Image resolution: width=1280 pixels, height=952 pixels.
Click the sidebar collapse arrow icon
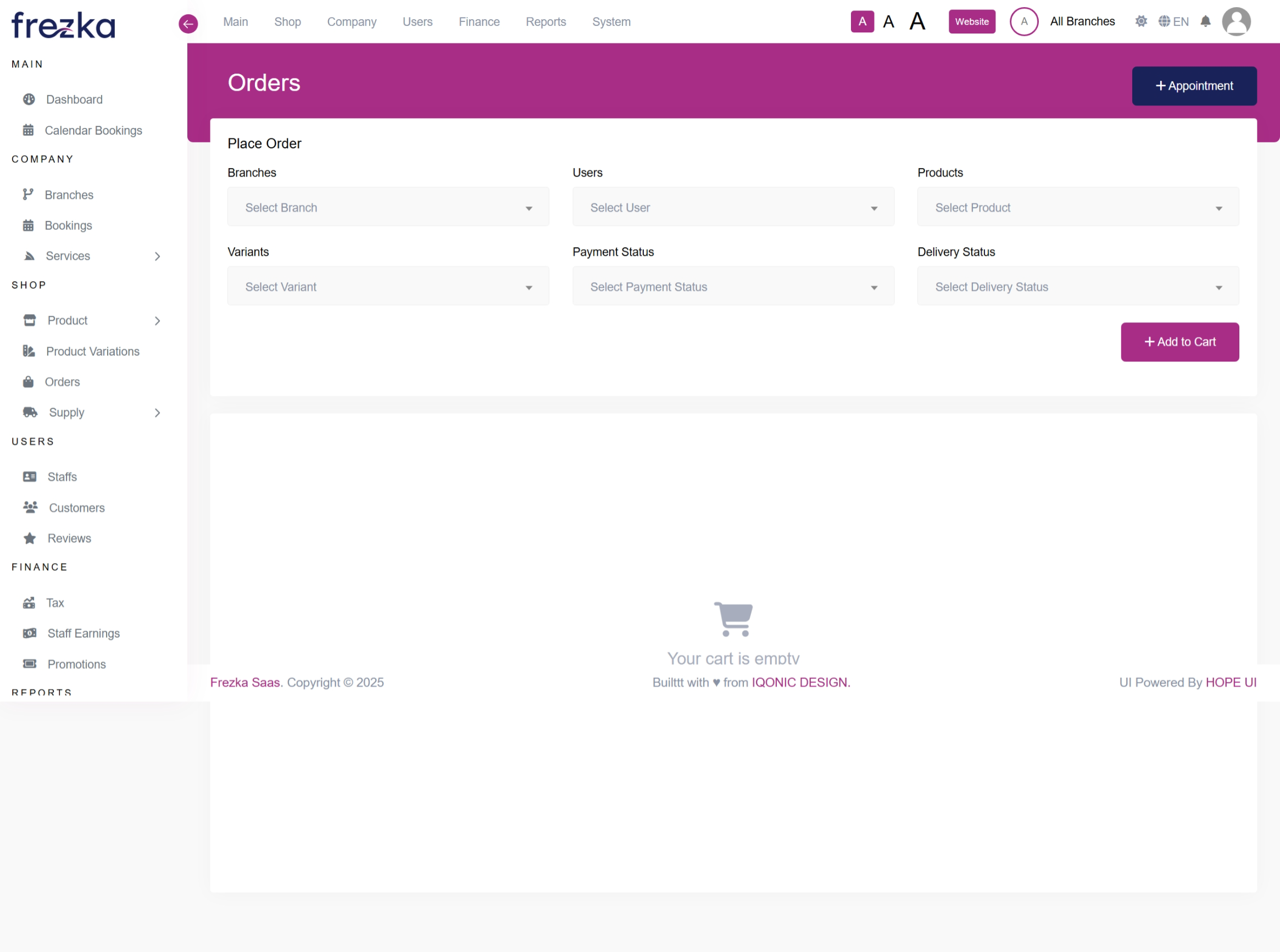pyautogui.click(x=188, y=24)
